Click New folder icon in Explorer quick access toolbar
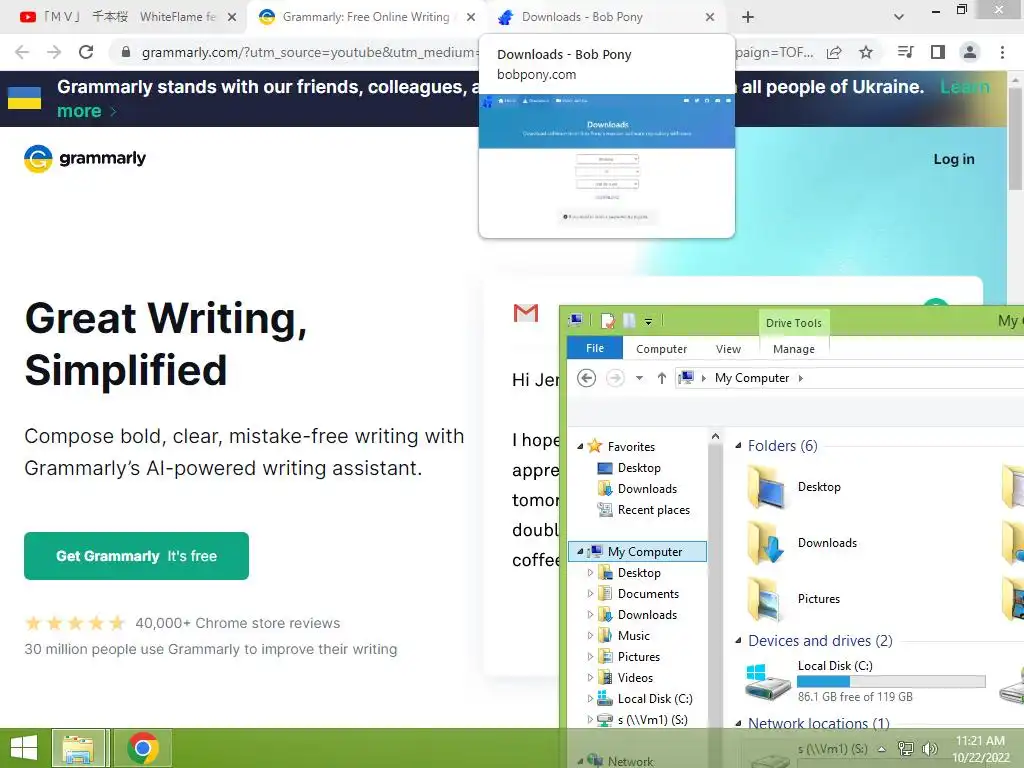Viewport: 1024px width, 768px height. pyautogui.click(x=629, y=321)
